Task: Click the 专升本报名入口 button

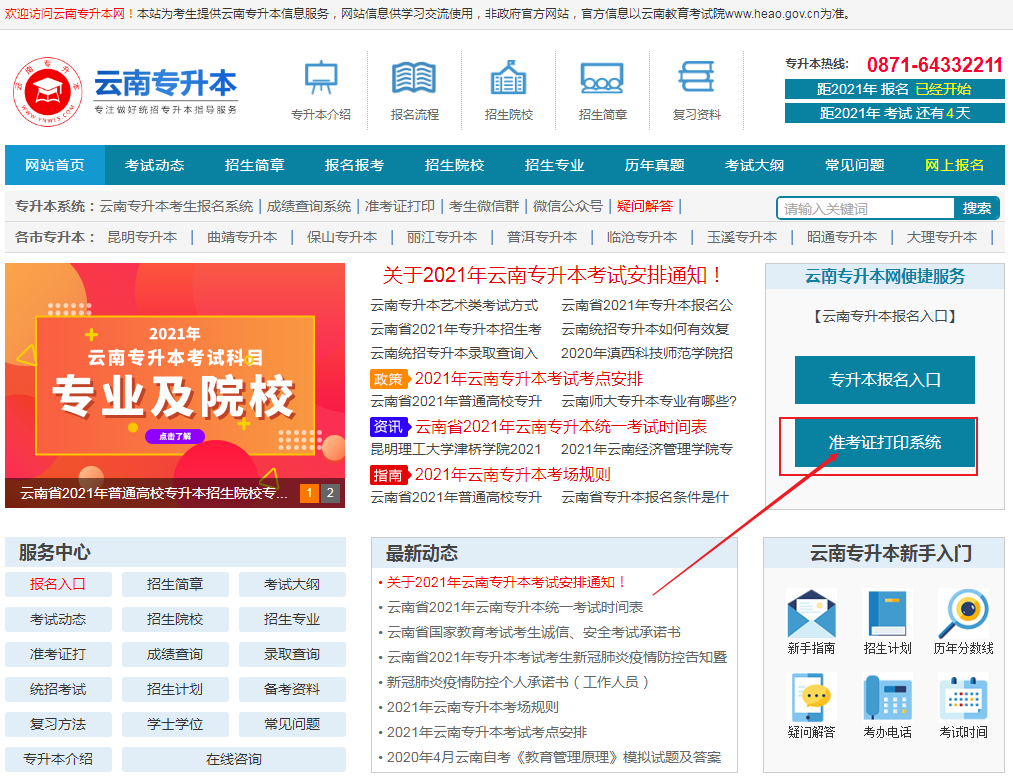Action: [884, 380]
